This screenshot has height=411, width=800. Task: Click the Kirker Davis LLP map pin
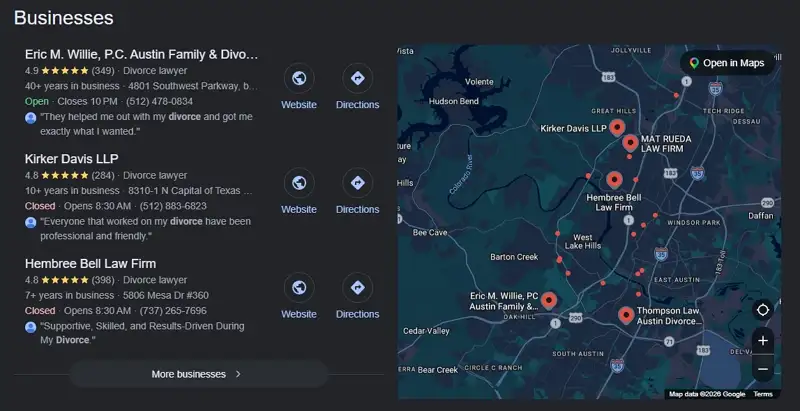click(x=617, y=127)
